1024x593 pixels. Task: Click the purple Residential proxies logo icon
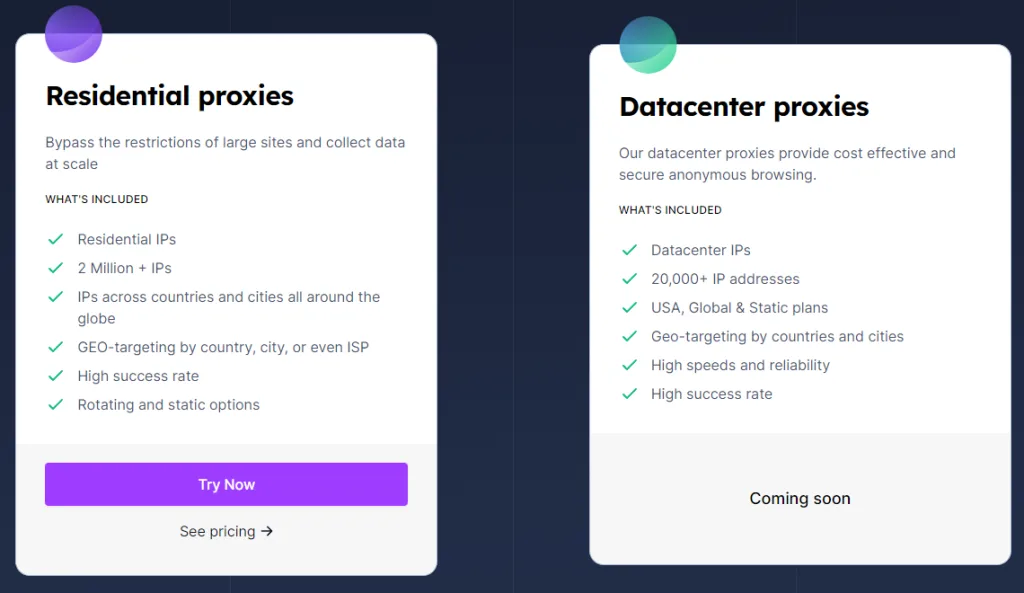[73, 34]
